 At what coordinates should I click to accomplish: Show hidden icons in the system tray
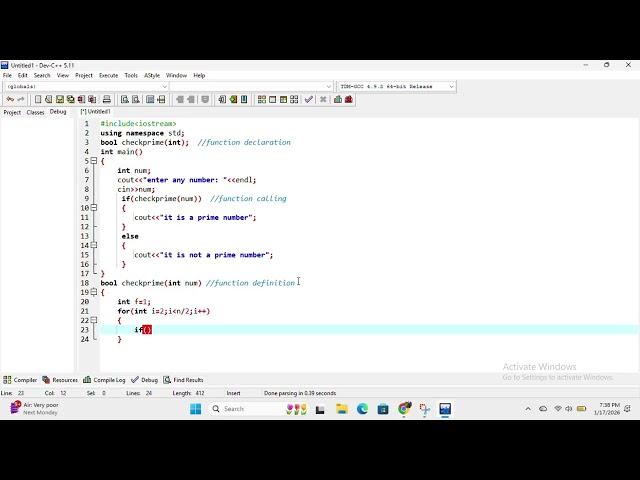[528, 409]
